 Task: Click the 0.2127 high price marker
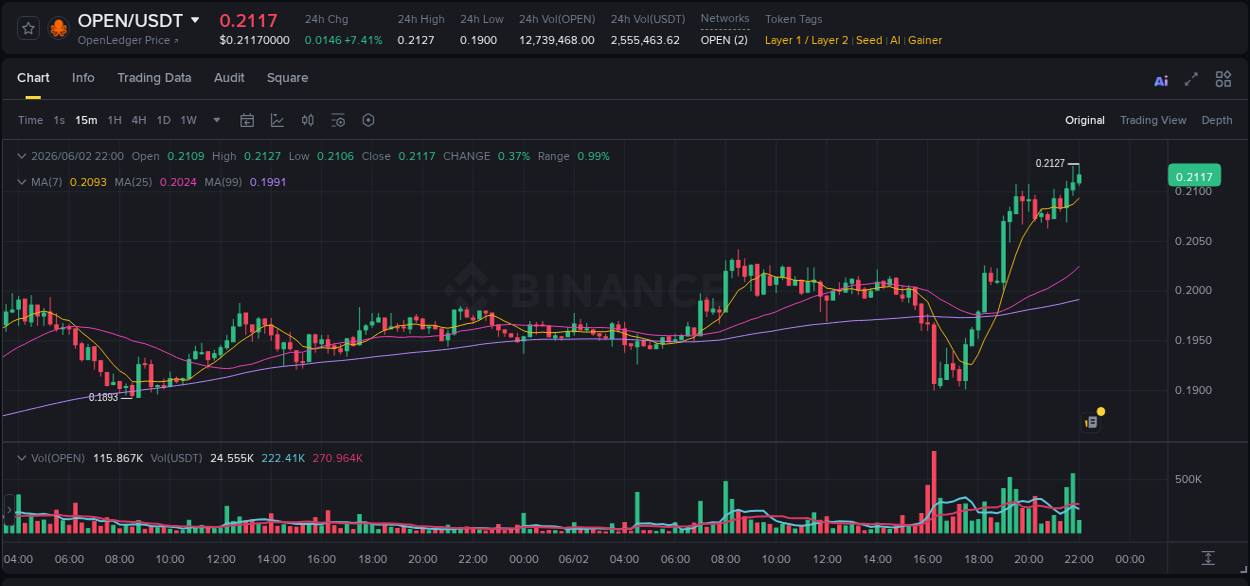[x=1050, y=163]
